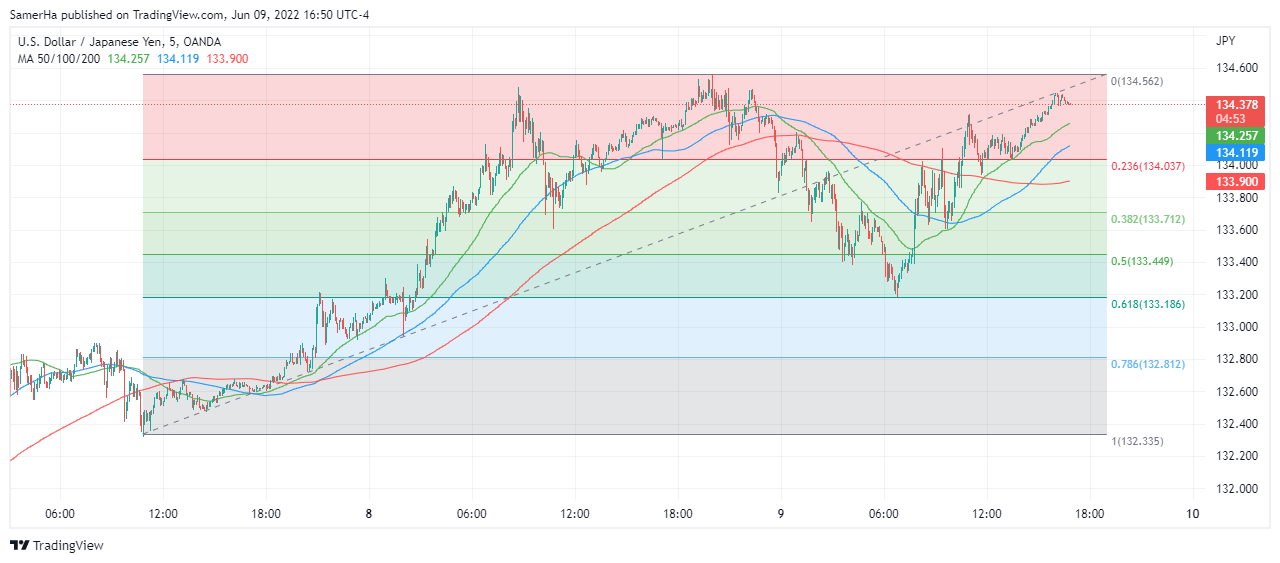Click the TradingView logo icon

pyautogui.click(x=19, y=545)
